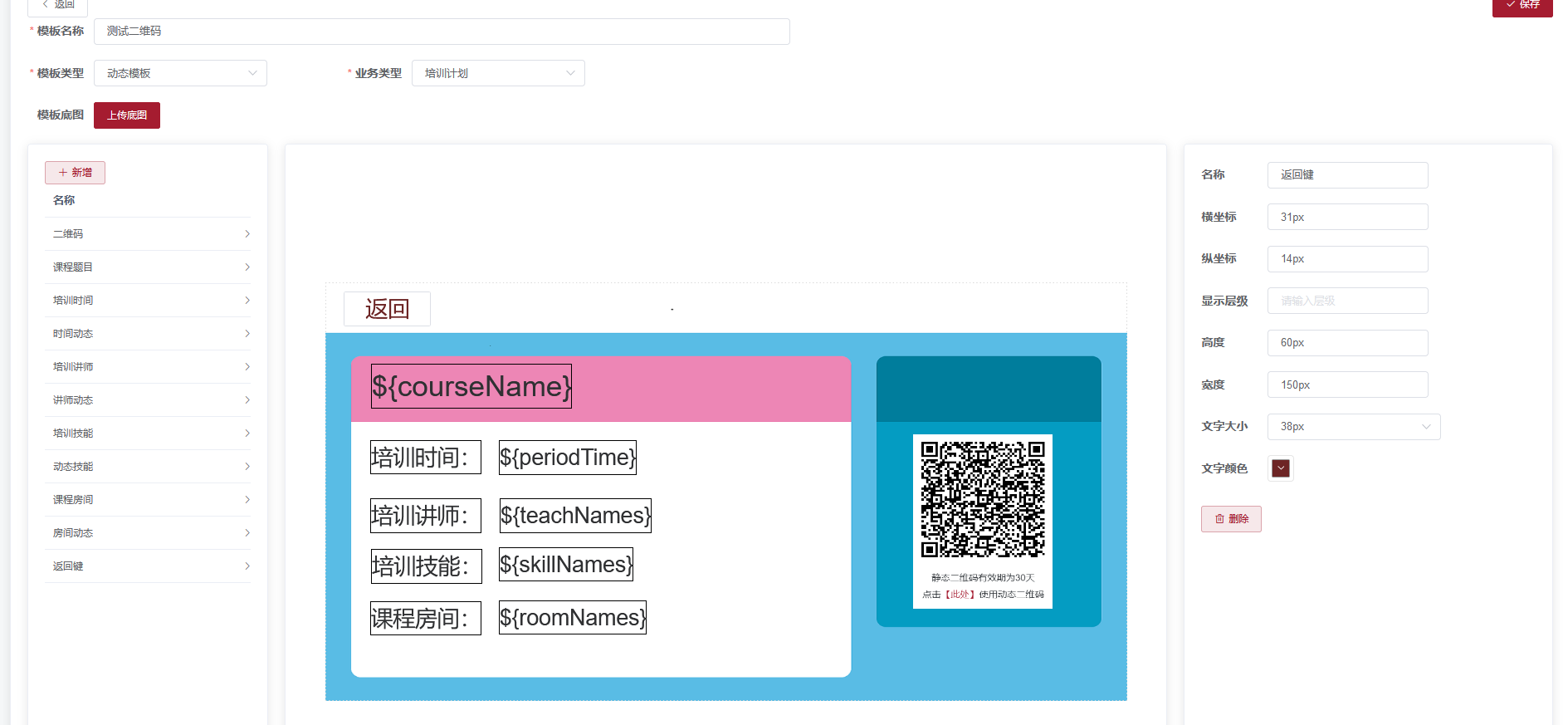Select the 培训讲师 list row
The width and height of the screenshot is (1568, 725).
click(x=148, y=367)
